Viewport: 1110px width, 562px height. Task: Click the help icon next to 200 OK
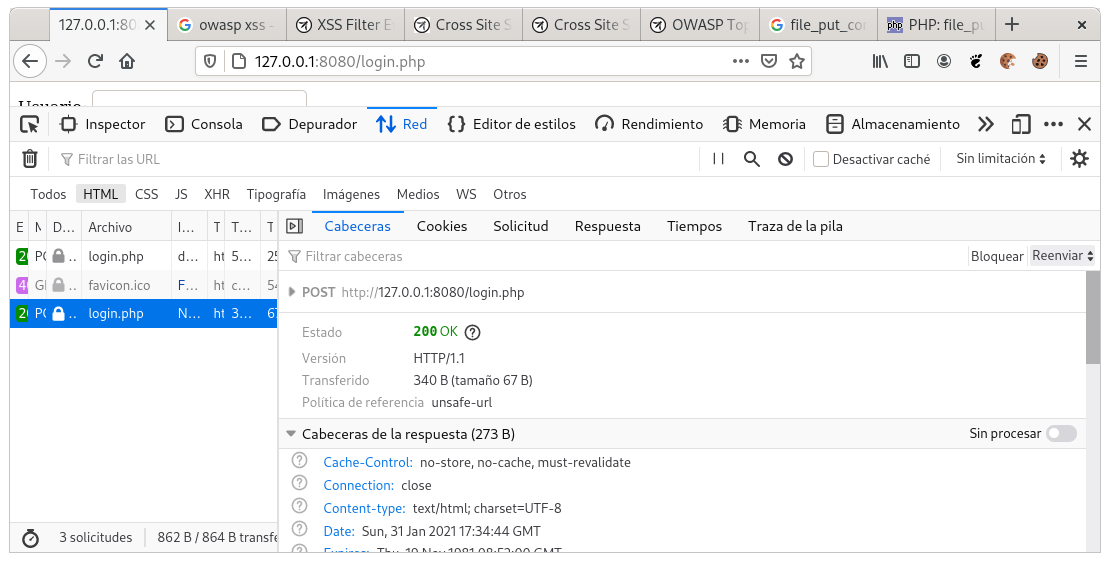473,332
